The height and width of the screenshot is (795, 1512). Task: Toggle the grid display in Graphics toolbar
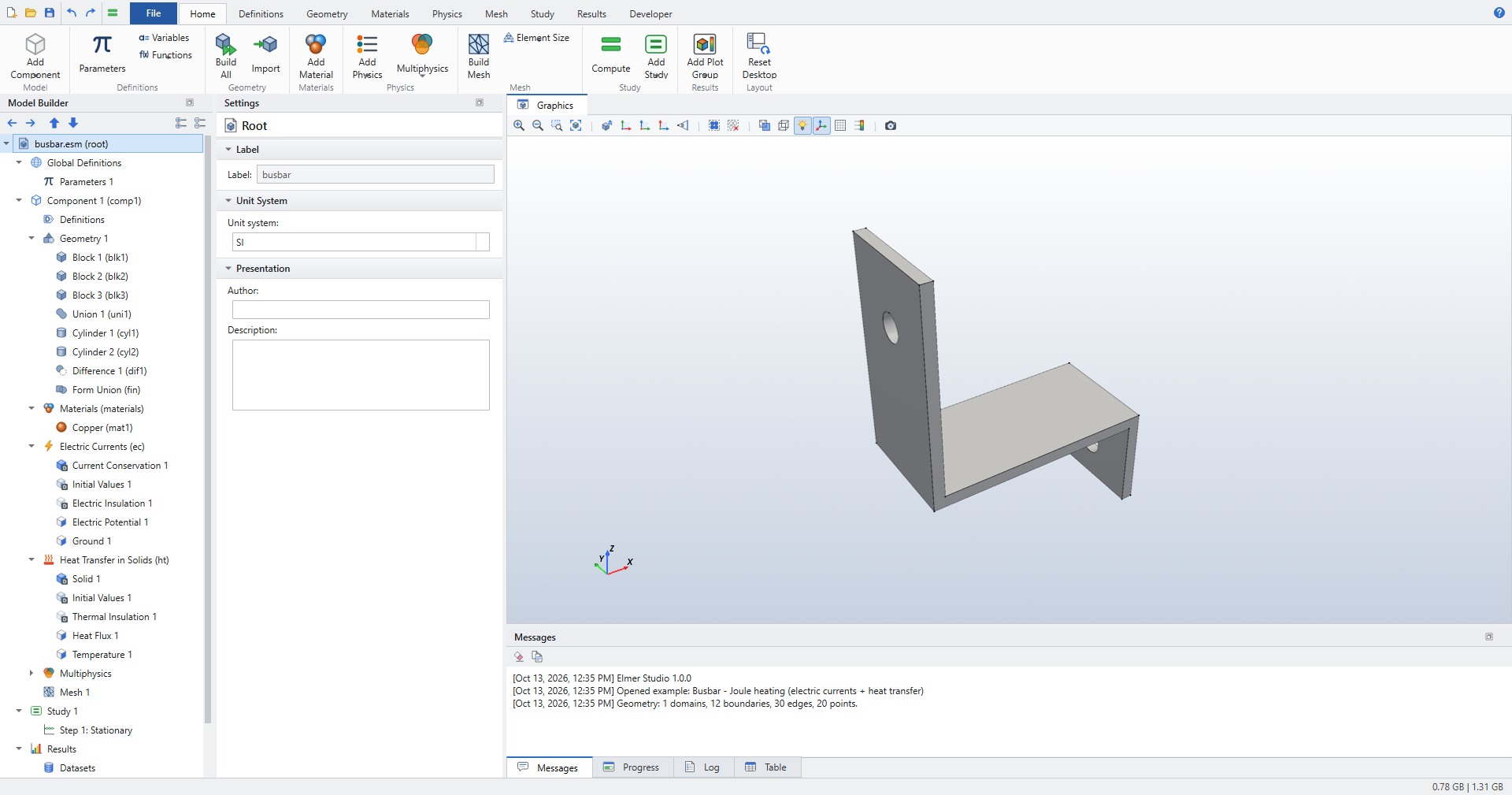(x=840, y=125)
